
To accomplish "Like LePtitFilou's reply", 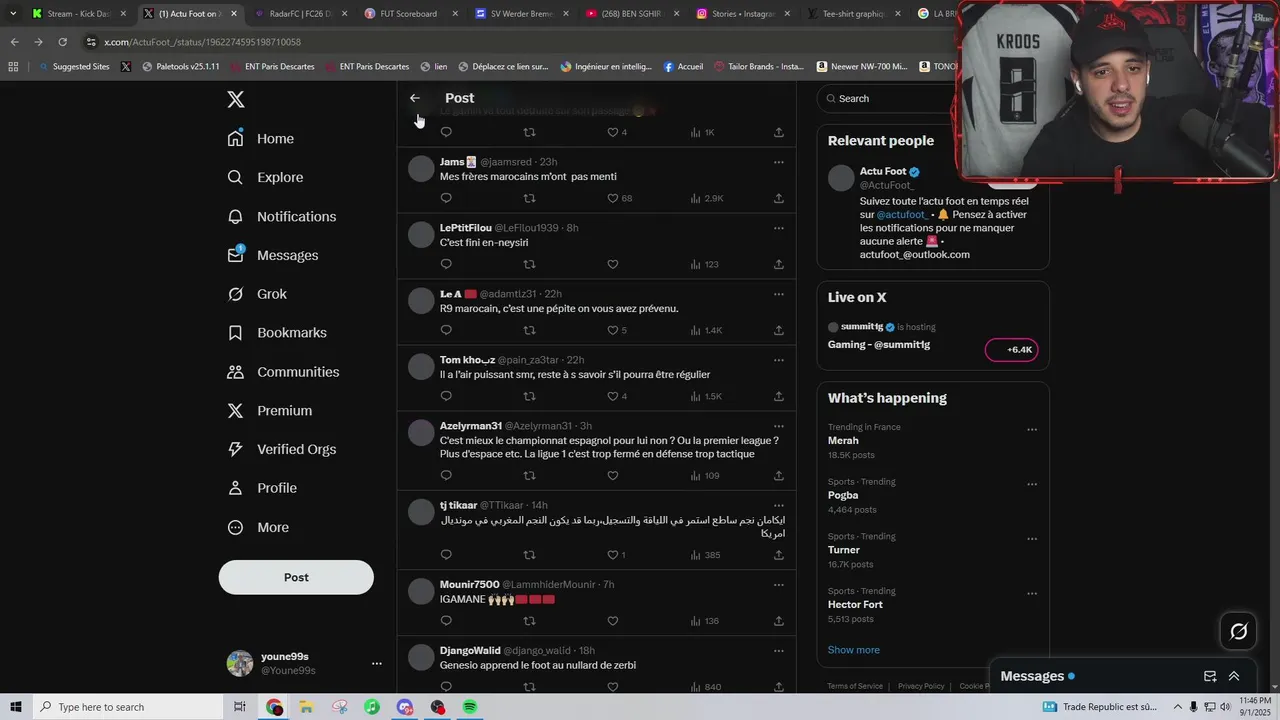I will point(613,264).
